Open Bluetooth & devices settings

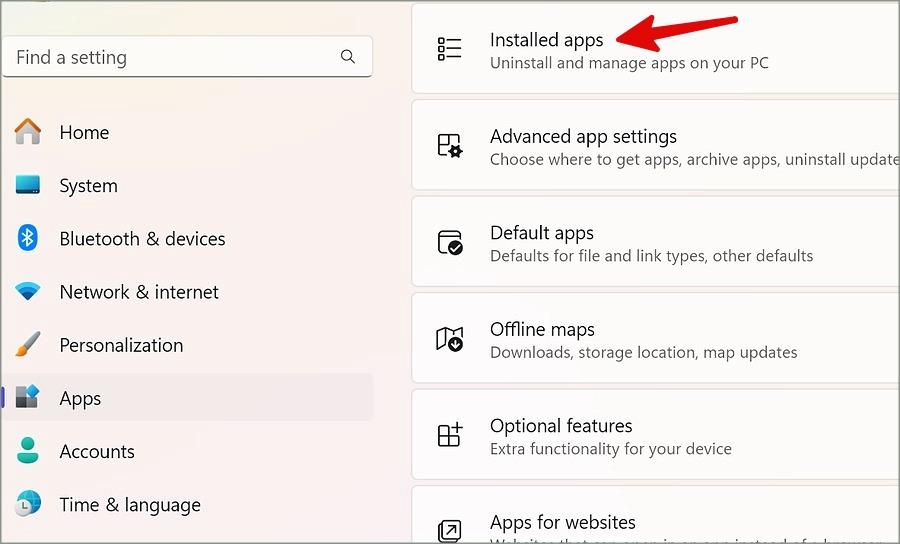[142, 239]
